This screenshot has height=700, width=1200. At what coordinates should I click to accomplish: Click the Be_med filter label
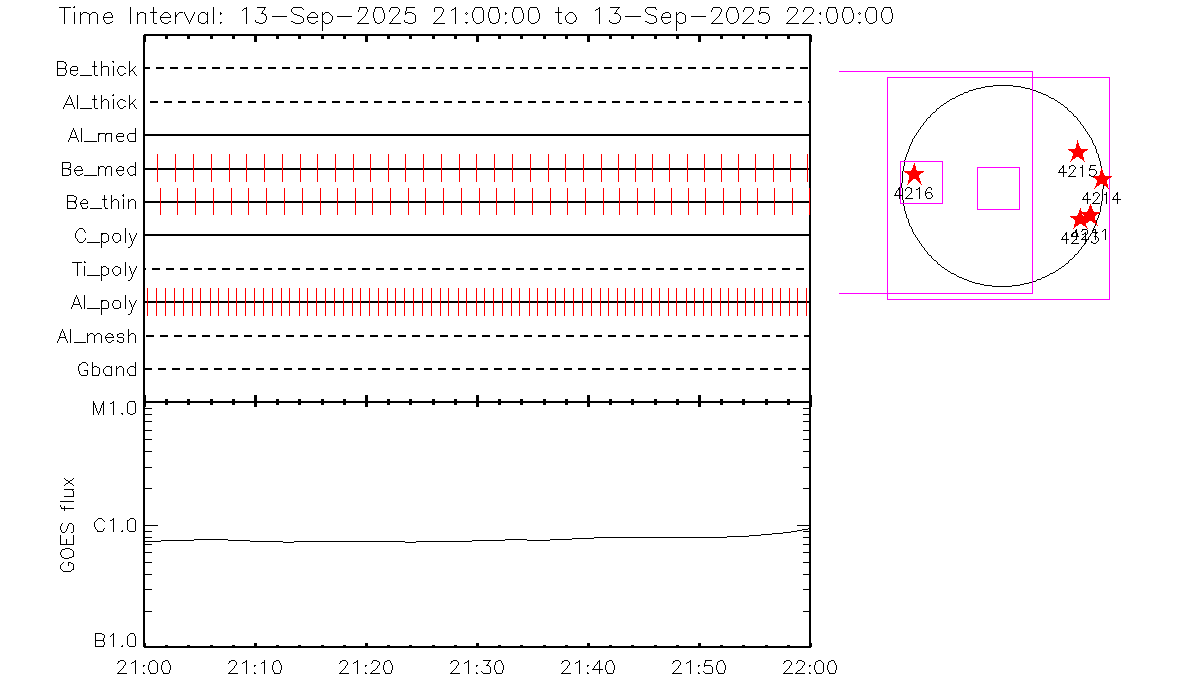click(x=99, y=169)
